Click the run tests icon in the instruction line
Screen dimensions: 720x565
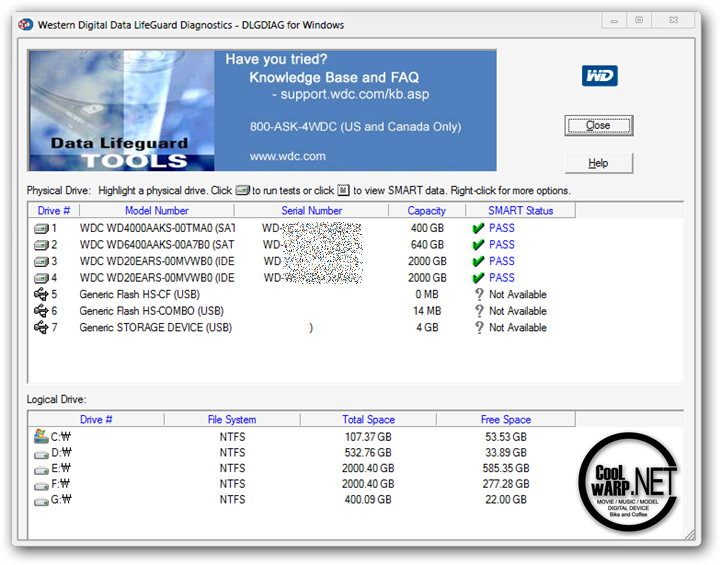click(x=242, y=190)
